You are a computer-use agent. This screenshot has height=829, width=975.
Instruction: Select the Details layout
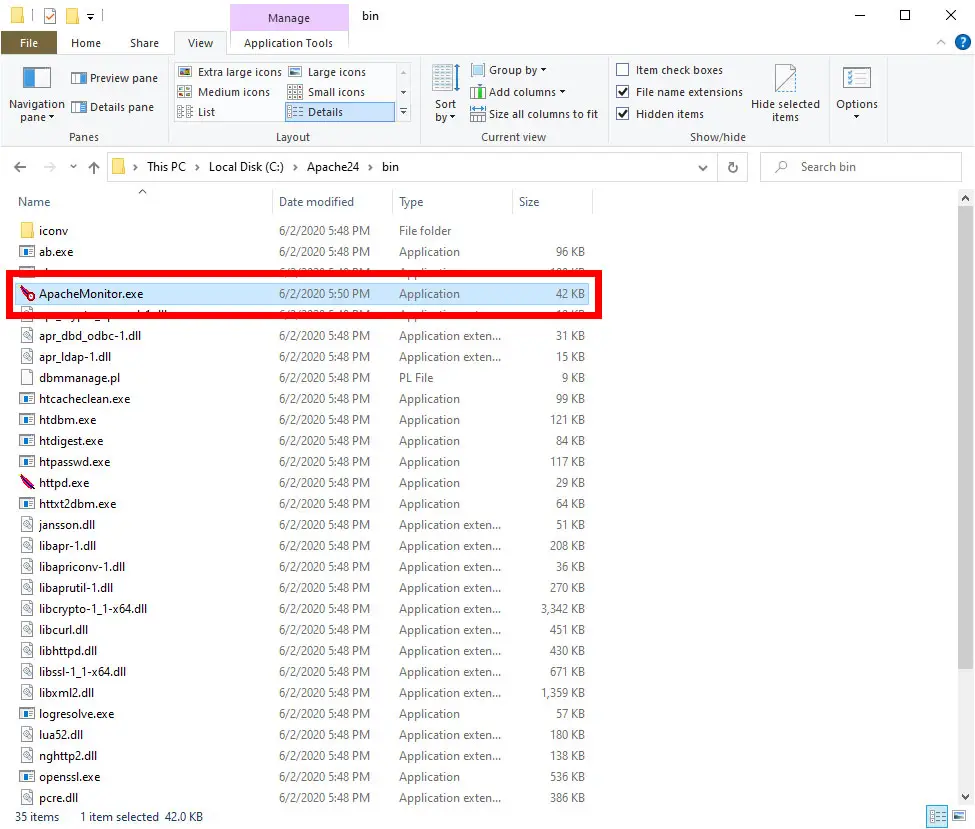(x=340, y=112)
